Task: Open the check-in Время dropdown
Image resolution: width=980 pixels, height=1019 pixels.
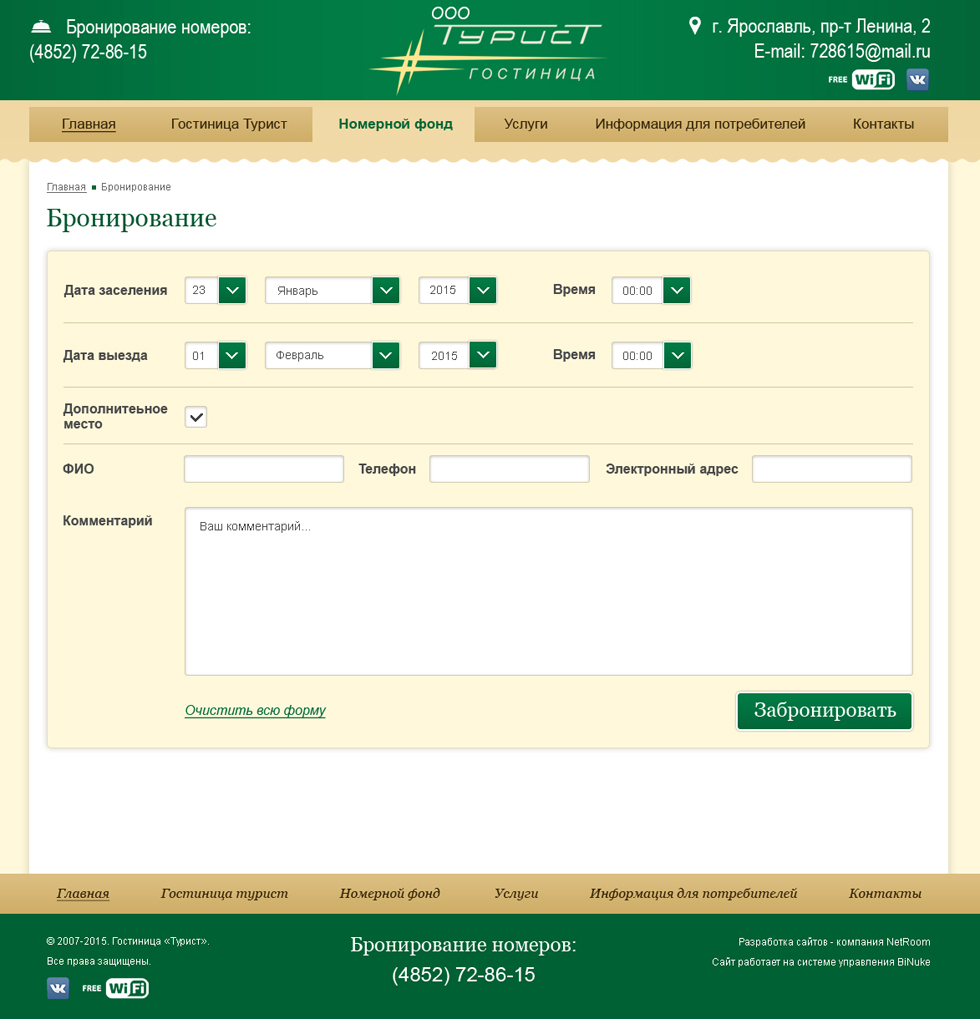Action: pyautogui.click(x=651, y=290)
